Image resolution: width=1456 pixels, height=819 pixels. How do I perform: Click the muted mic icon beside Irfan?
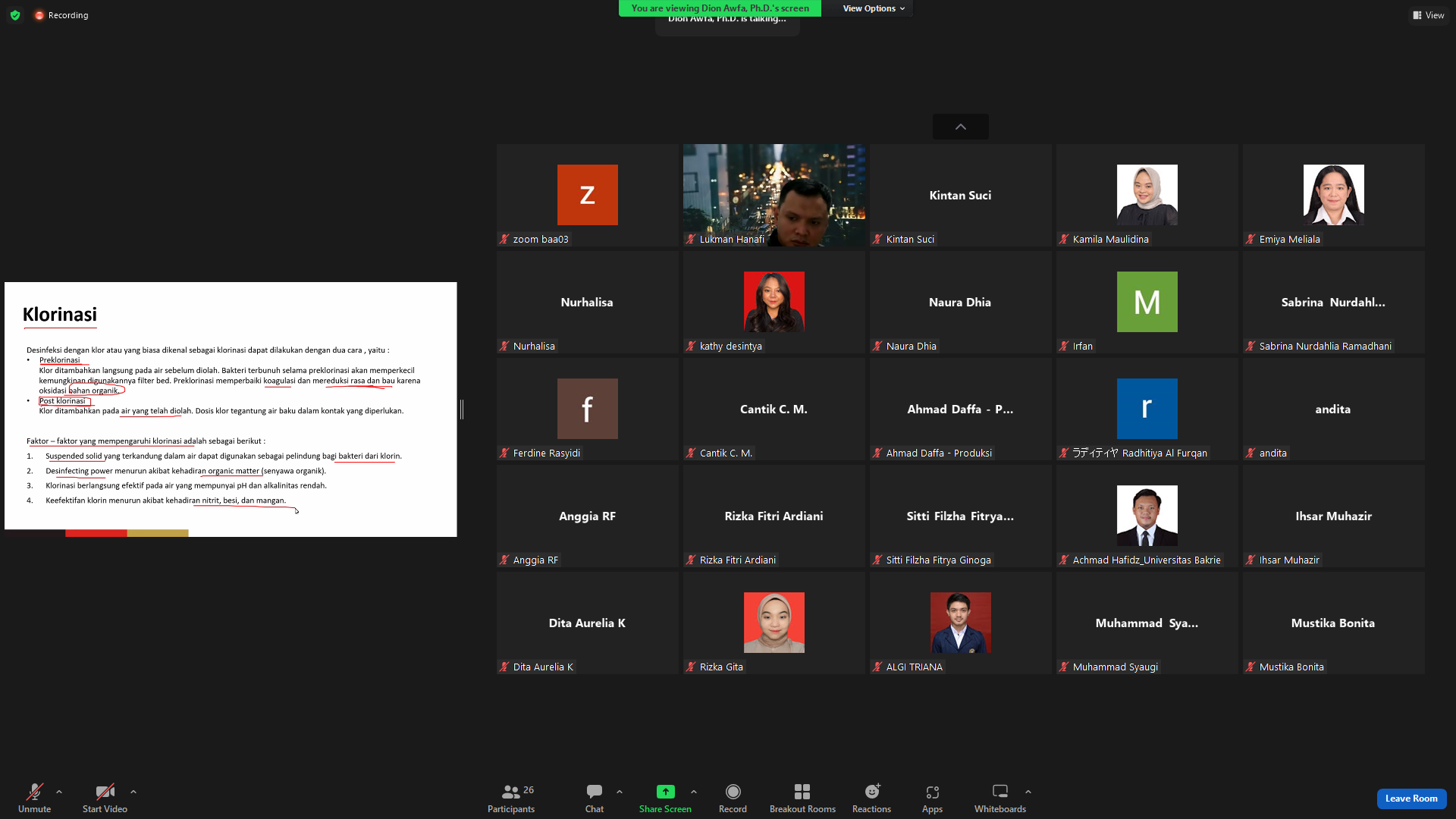click(1065, 346)
